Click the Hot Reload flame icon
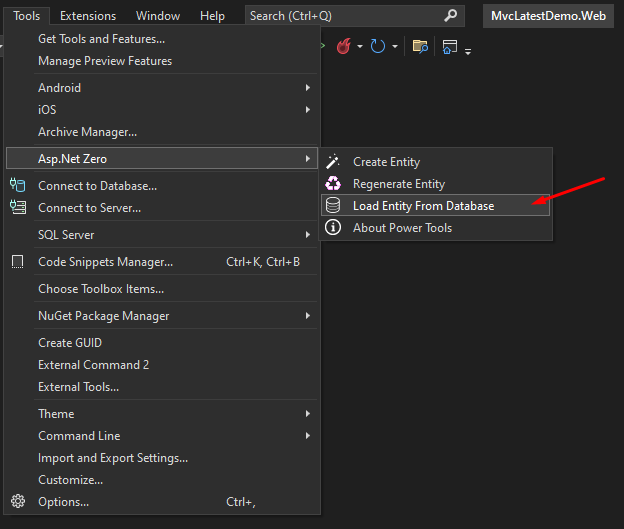 [344, 46]
